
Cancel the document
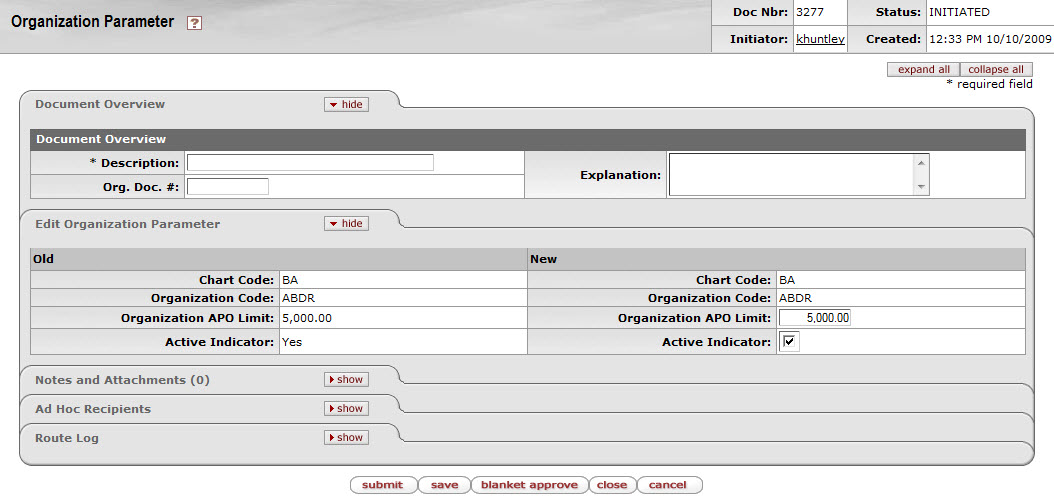[x=668, y=485]
